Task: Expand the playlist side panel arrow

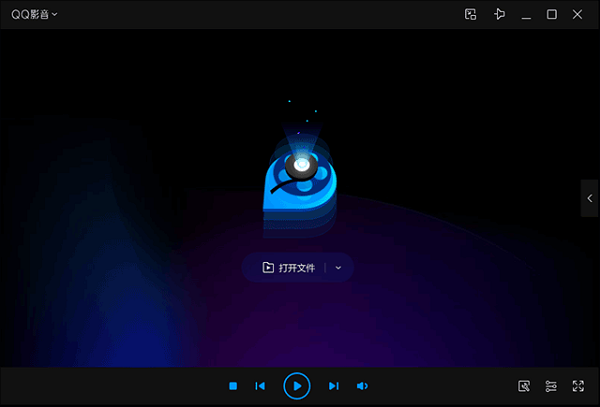Action: pyautogui.click(x=590, y=198)
